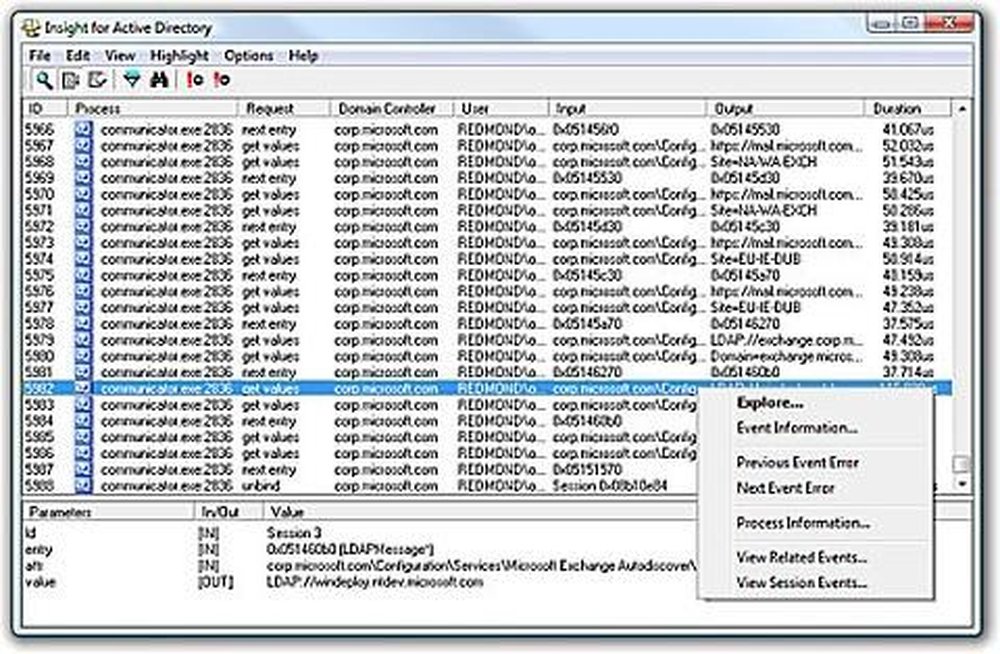
Task: Click the process icon in row 5966
Action: coord(83,130)
